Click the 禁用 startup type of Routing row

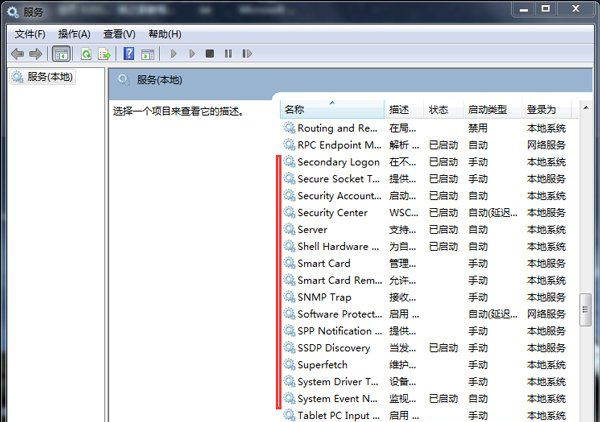[x=478, y=128]
